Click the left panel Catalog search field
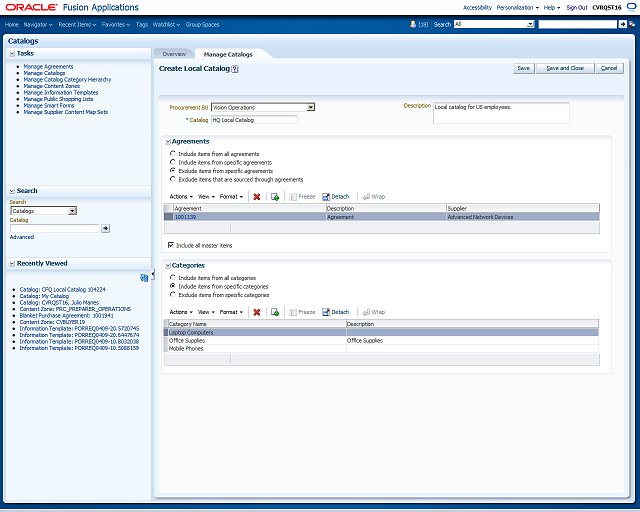The image size is (640, 512). point(55,228)
